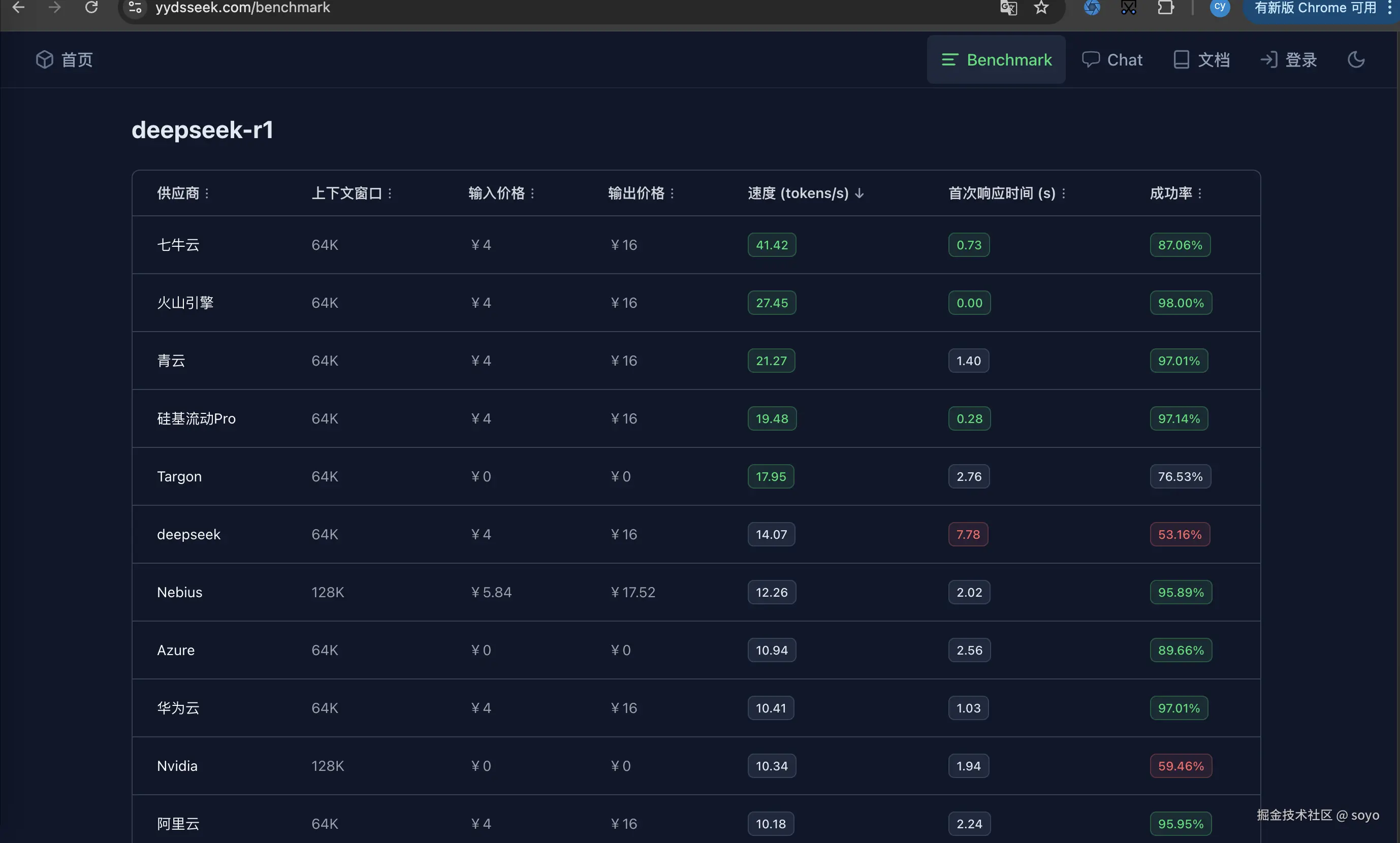Click the blue swirl extension icon

click(x=1092, y=8)
